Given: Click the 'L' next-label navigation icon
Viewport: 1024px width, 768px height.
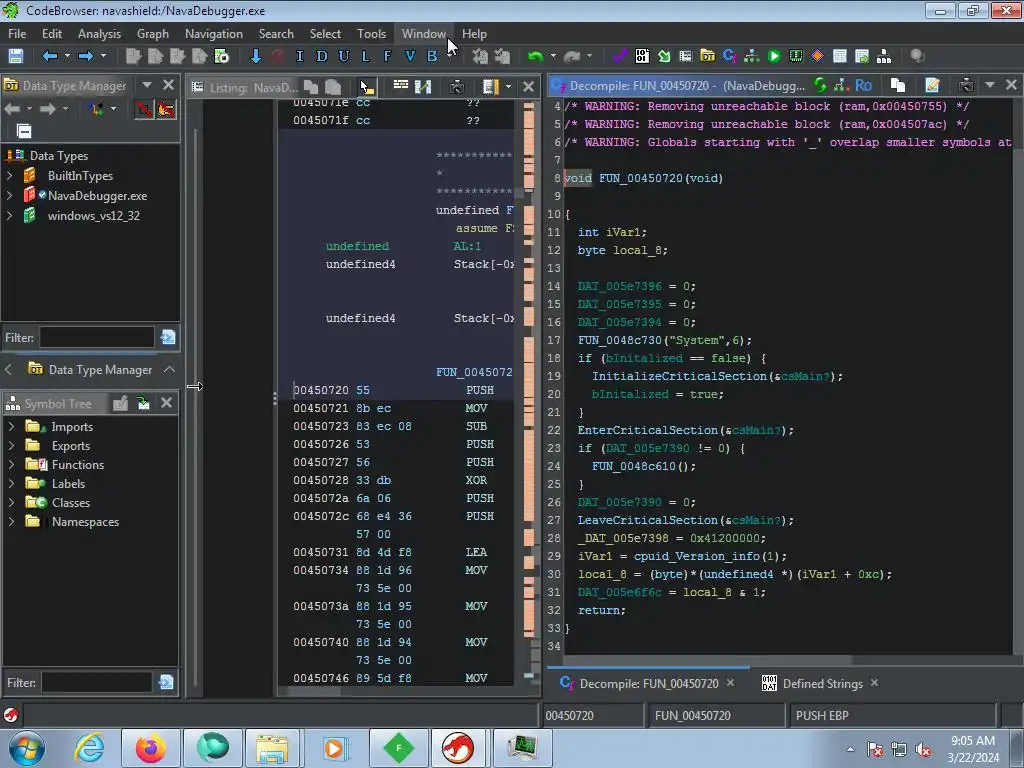Looking at the screenshot, I should [366, 56].
